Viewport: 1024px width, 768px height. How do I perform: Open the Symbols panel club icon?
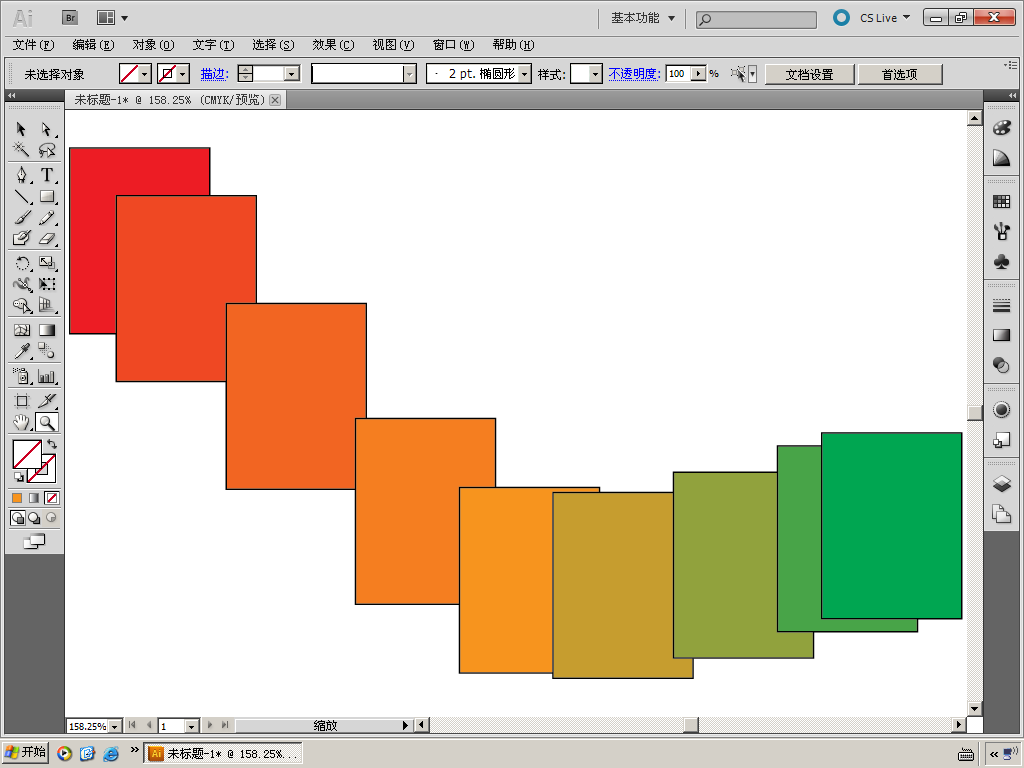(1001, 261)
